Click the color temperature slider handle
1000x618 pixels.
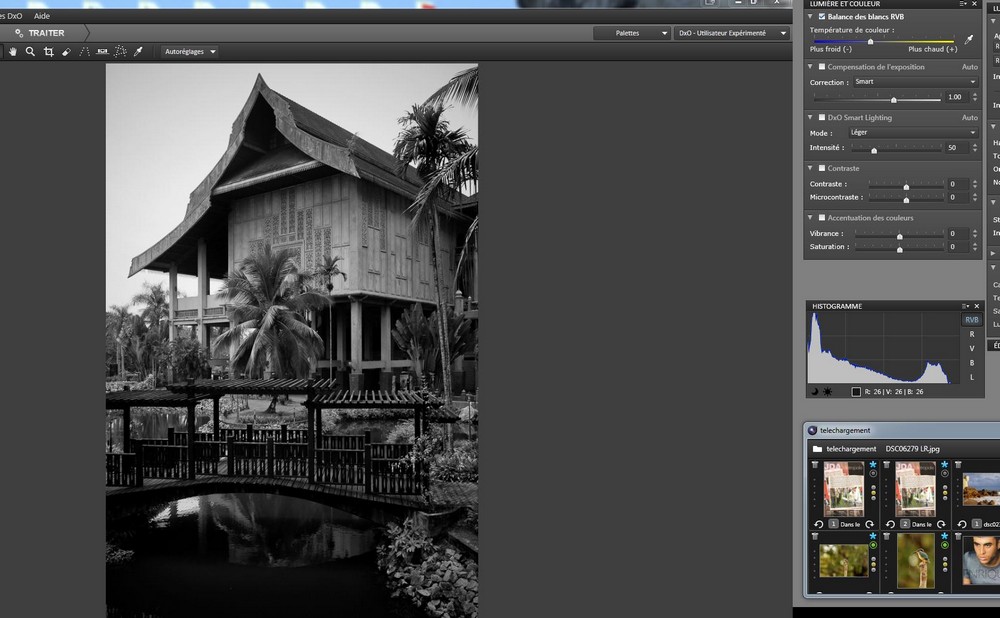coord(870,41)
